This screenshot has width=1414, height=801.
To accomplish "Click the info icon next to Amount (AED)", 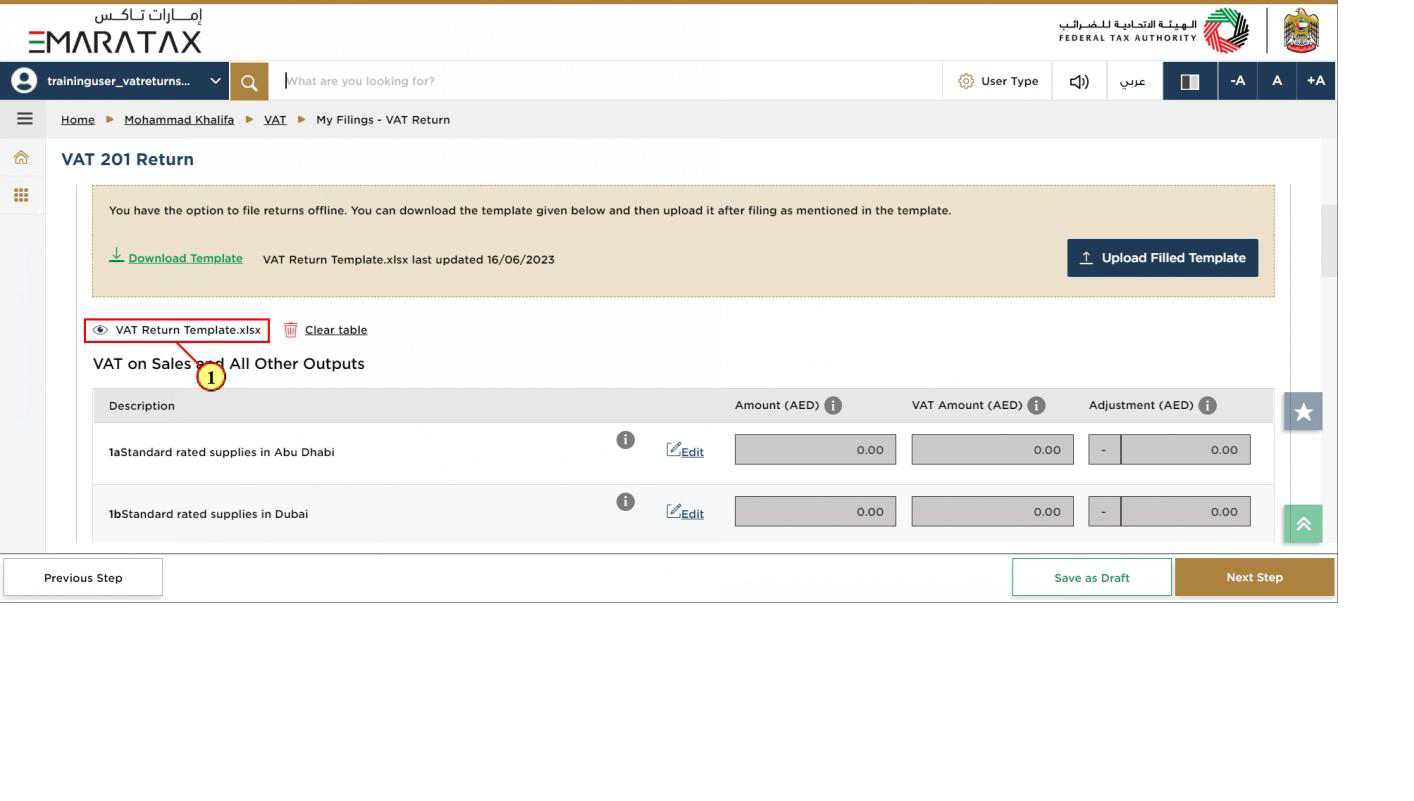I will pos(833,405).
